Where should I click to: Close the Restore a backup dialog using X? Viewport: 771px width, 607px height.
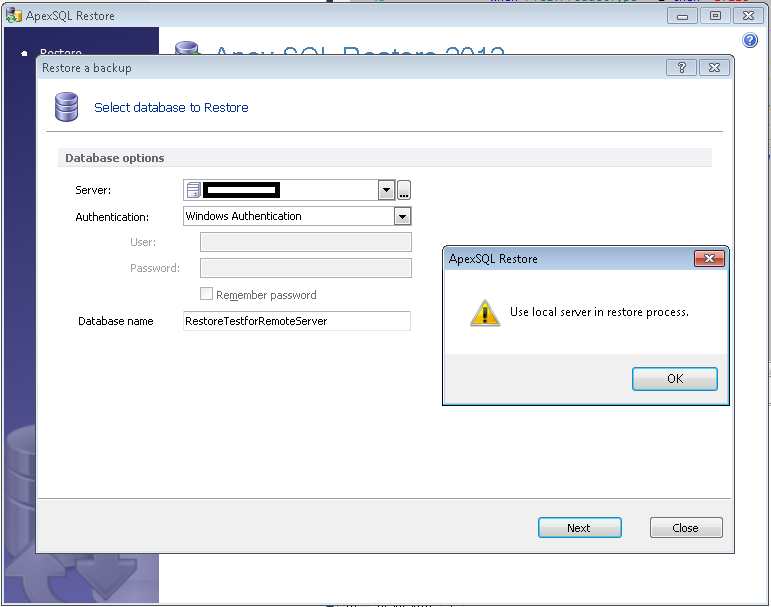pos(712,68)
